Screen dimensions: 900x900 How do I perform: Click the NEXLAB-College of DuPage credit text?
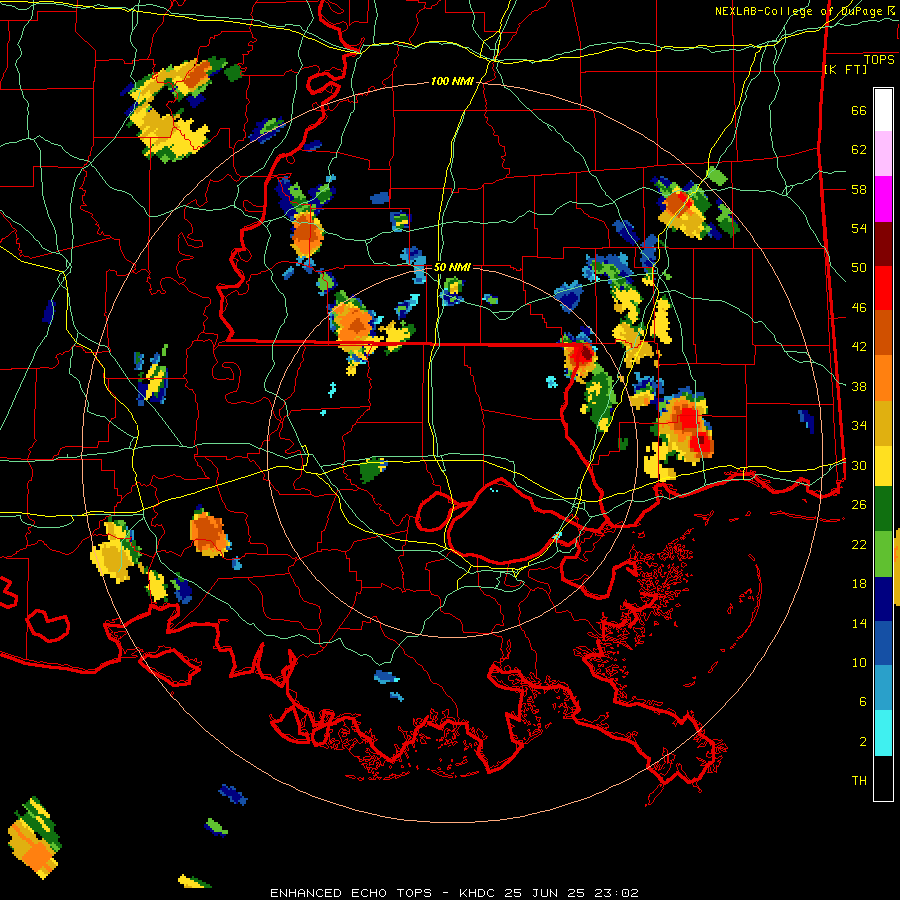point(798,11)
